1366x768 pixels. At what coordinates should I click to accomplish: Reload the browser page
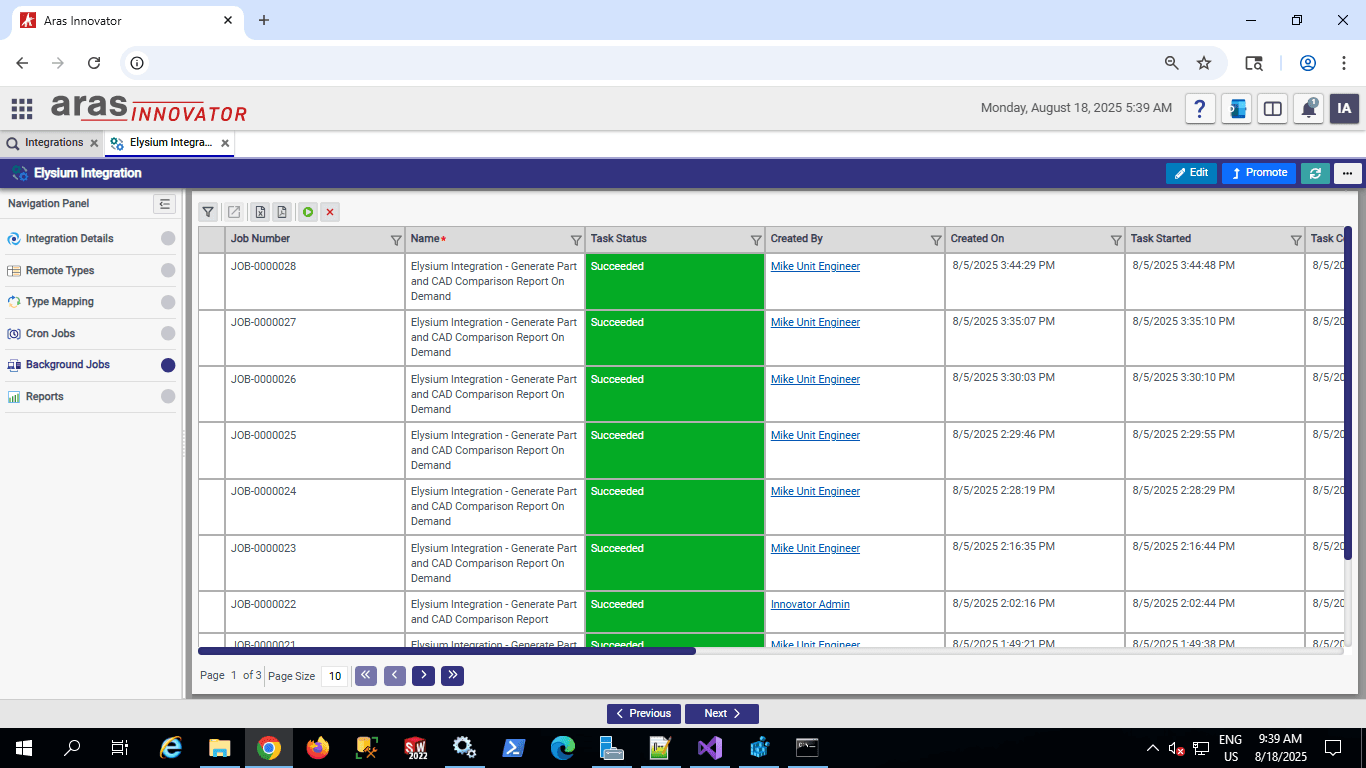[x=94, y=63]
